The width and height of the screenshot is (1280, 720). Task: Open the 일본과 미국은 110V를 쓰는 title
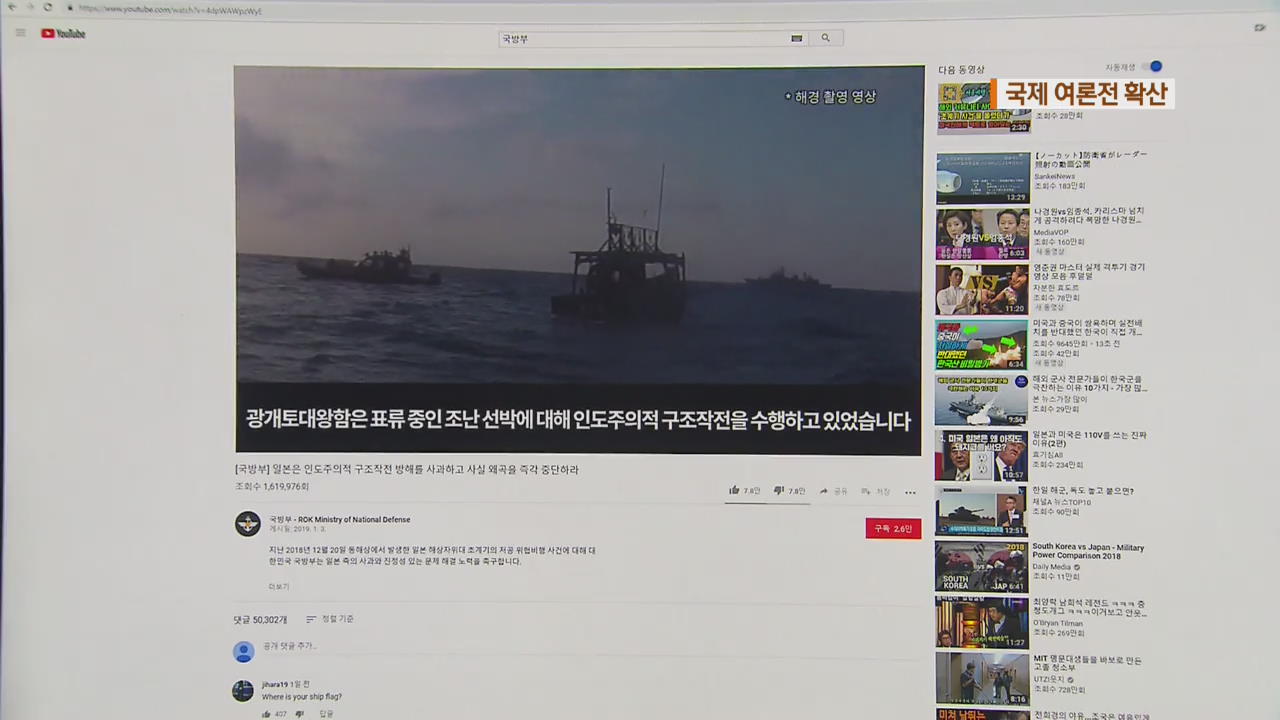click(1090, 439)
